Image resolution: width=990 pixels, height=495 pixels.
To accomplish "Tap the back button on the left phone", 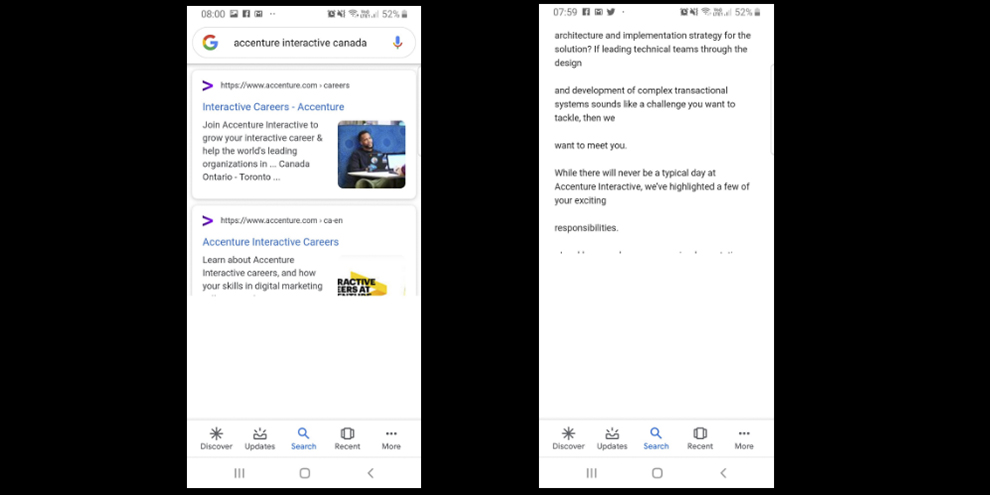I will (x=371, y=473).
